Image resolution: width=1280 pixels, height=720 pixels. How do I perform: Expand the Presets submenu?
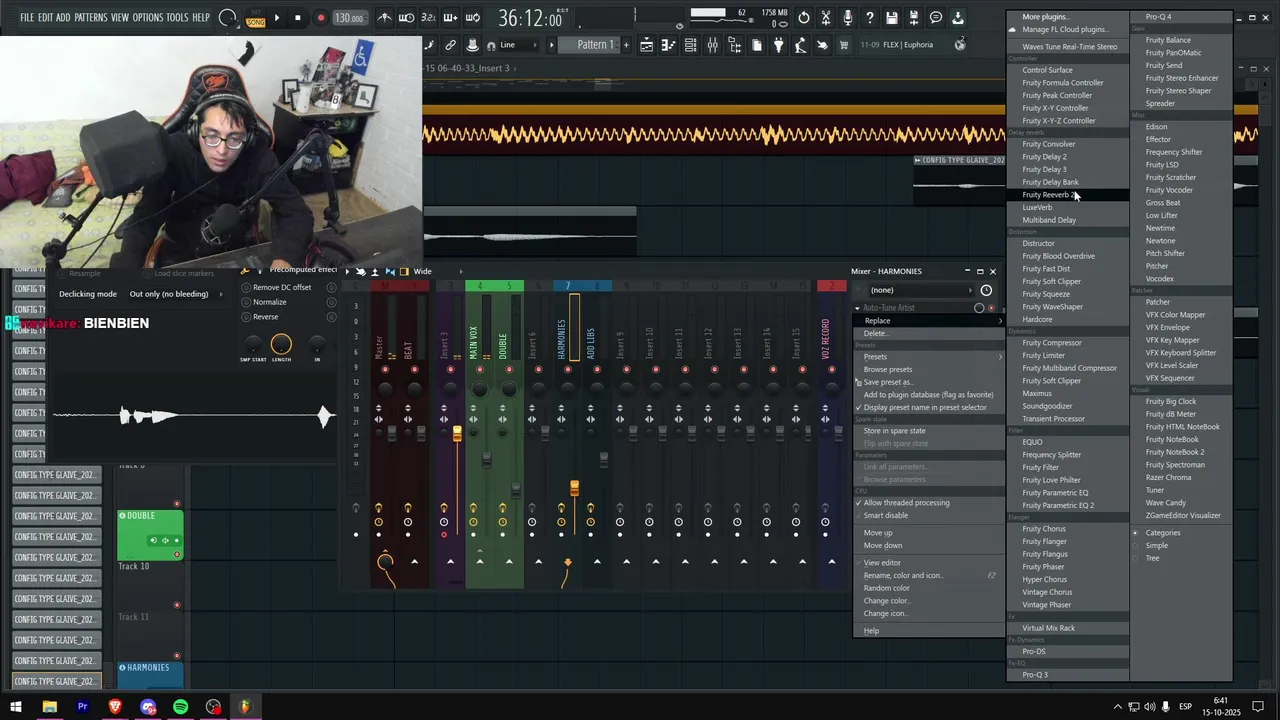click(x=929, y=357)
